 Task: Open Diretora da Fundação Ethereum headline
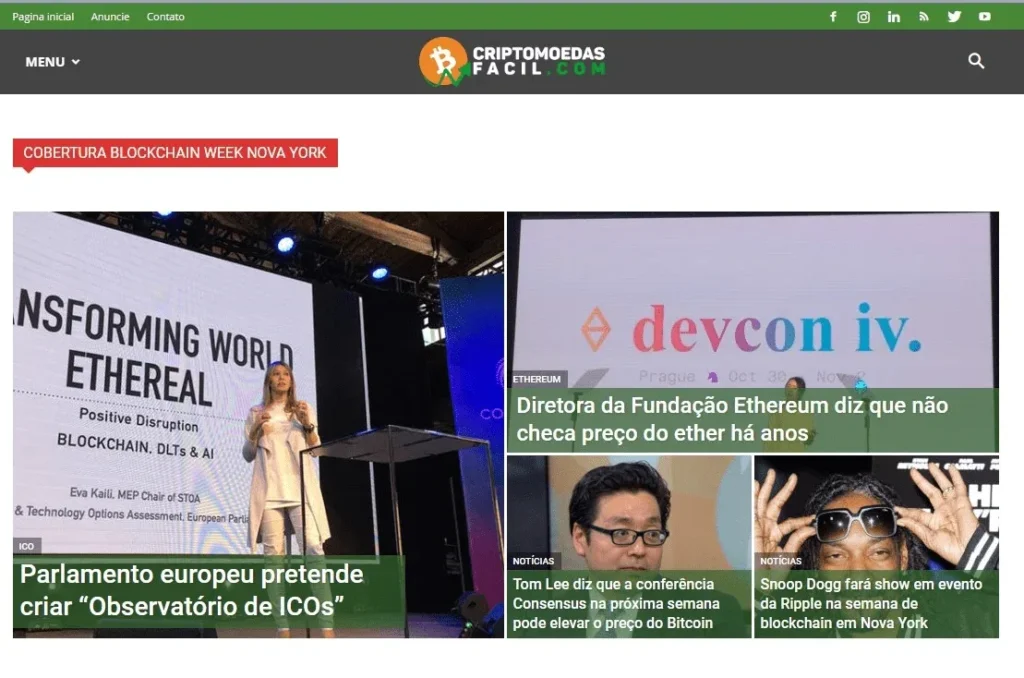click(x=731, y=419)
